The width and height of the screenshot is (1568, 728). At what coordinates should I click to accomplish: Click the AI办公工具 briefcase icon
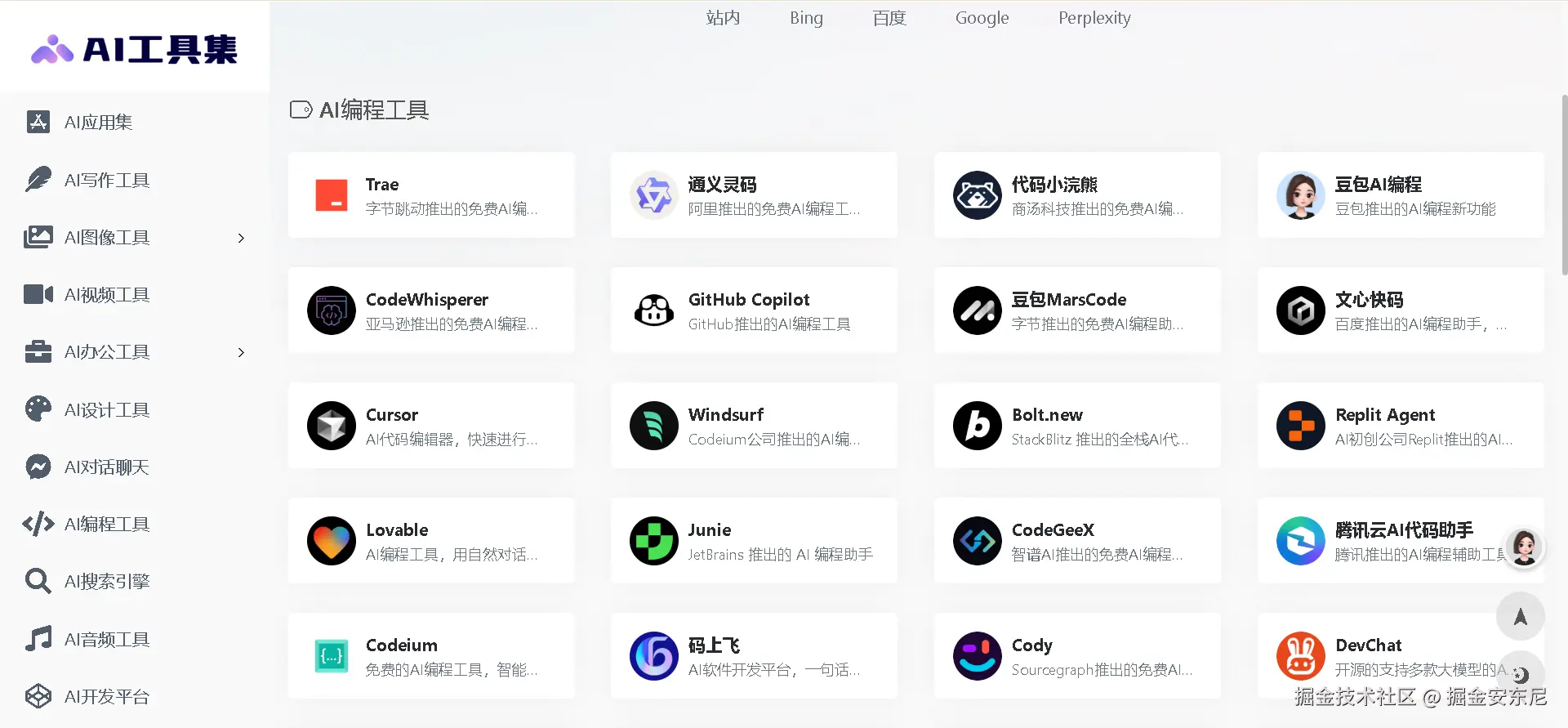coord(38,352)
